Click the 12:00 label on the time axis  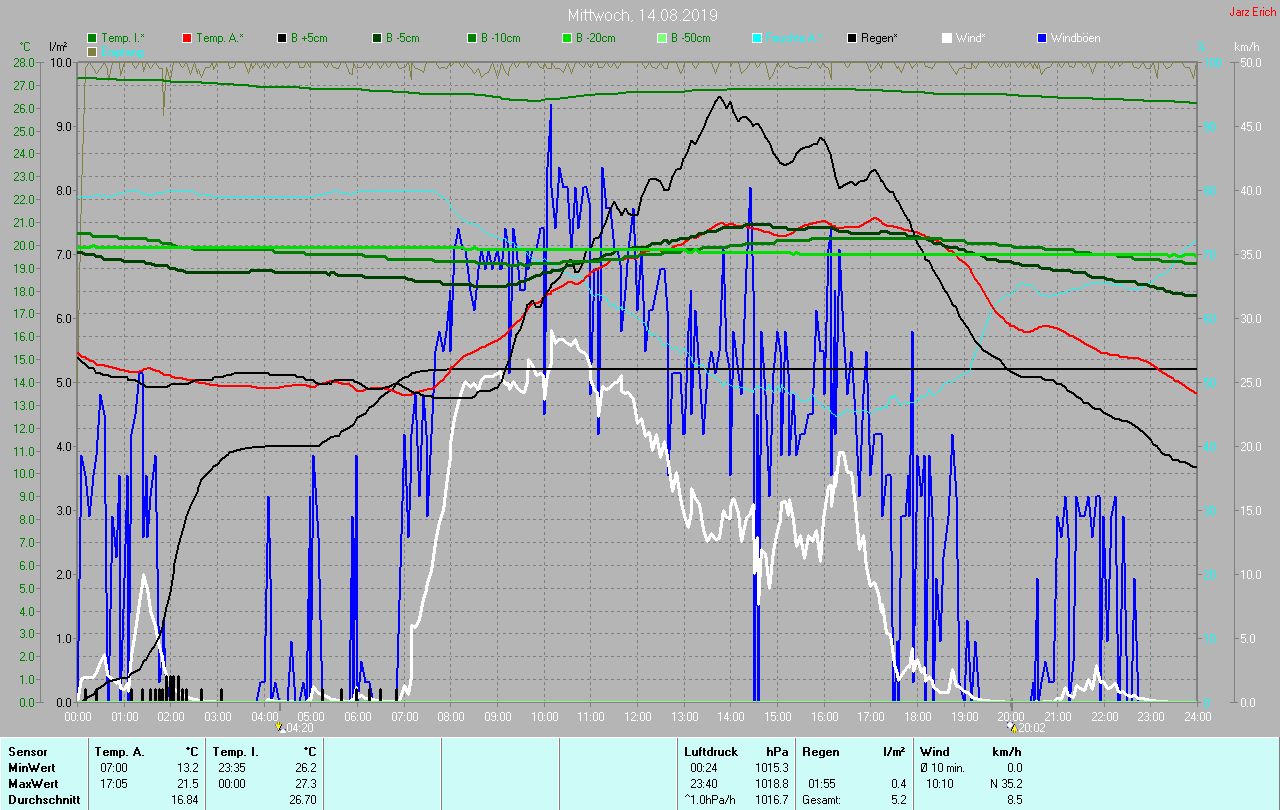[x=638, y=717]
